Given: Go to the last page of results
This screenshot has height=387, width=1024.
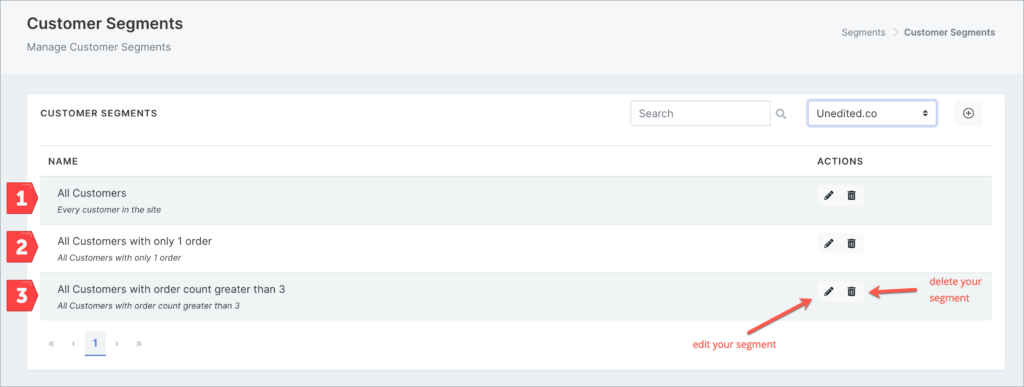Looking at the screenshot, I should point(139,343).
